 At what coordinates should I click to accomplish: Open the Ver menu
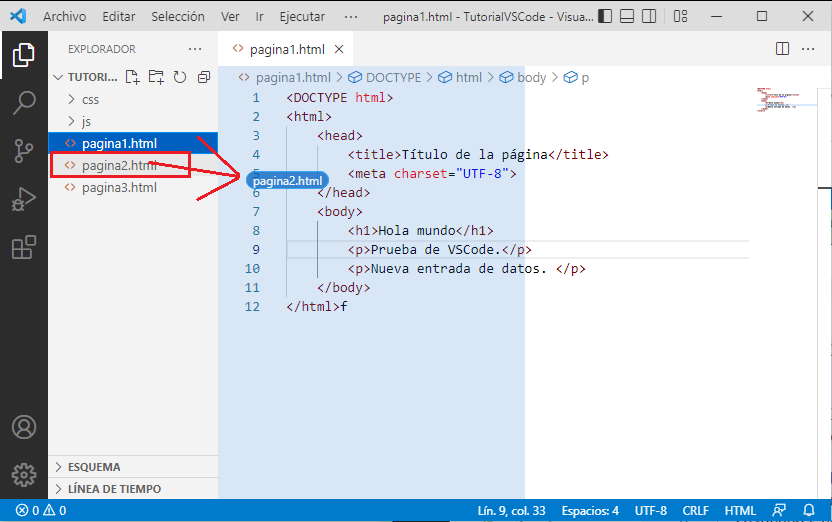pyautogui.click(x=230, y=16)
